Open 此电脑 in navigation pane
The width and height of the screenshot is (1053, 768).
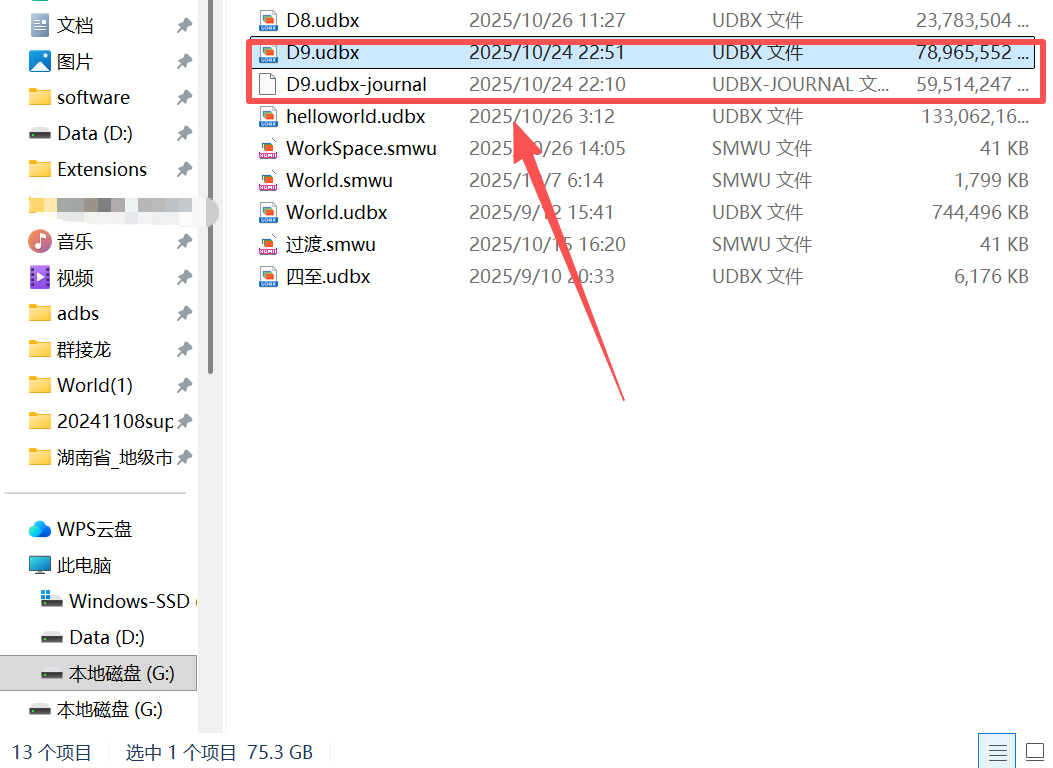click(x=84, y=565)
